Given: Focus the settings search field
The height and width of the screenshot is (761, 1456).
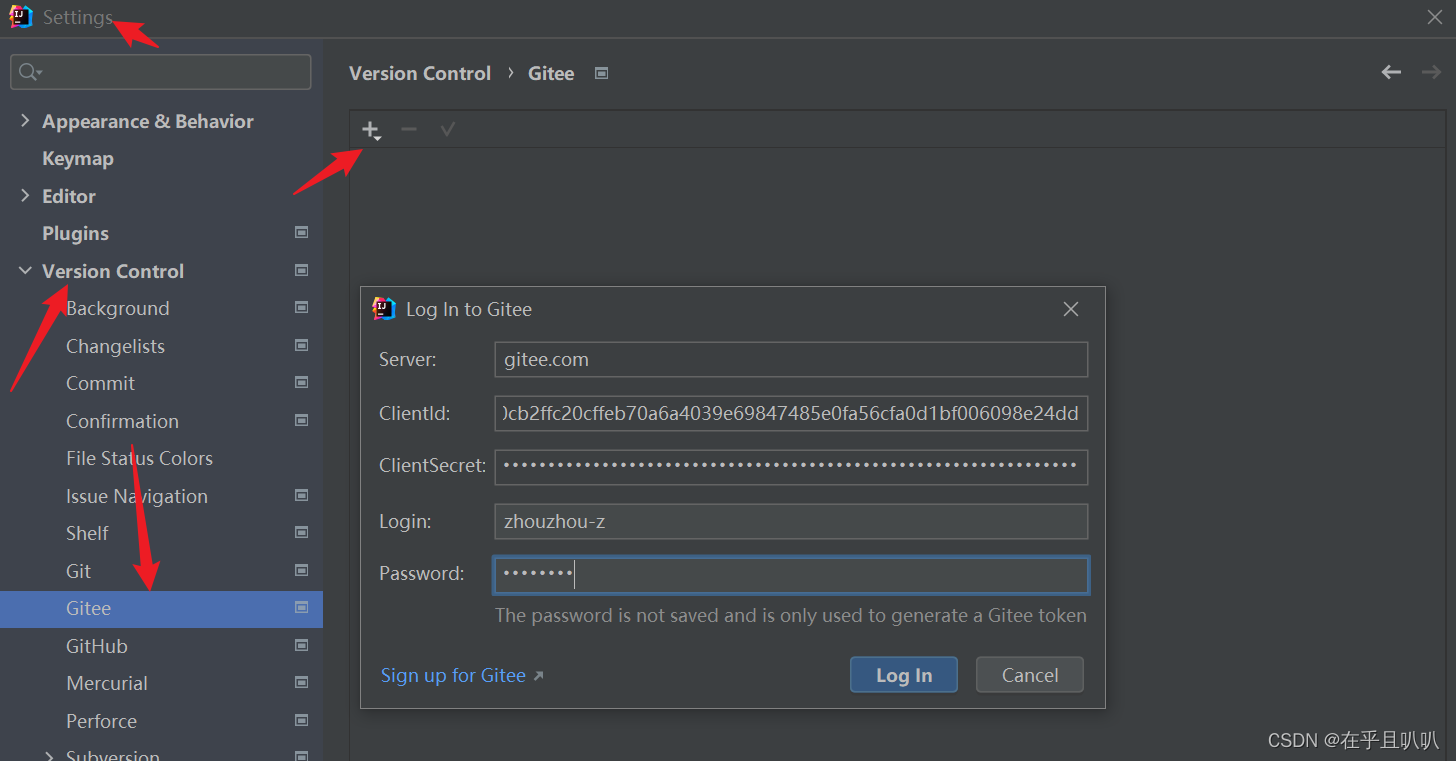Looking at the screenshot, I should point(161,72).
